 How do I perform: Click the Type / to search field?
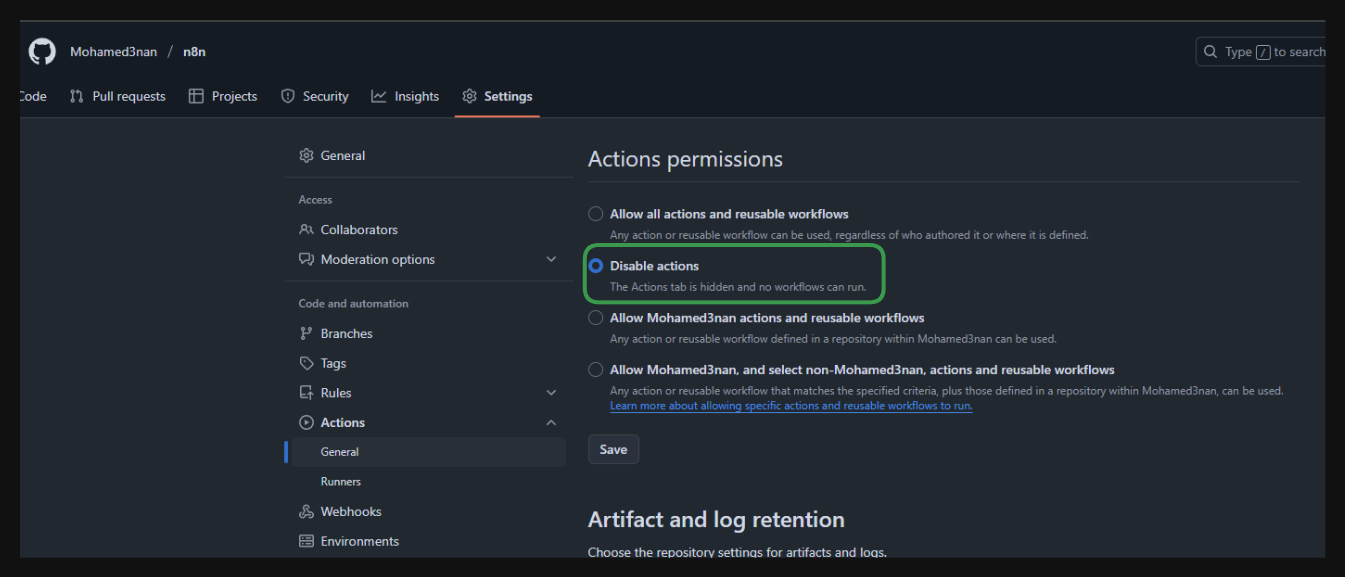[x=1261, y=52]
